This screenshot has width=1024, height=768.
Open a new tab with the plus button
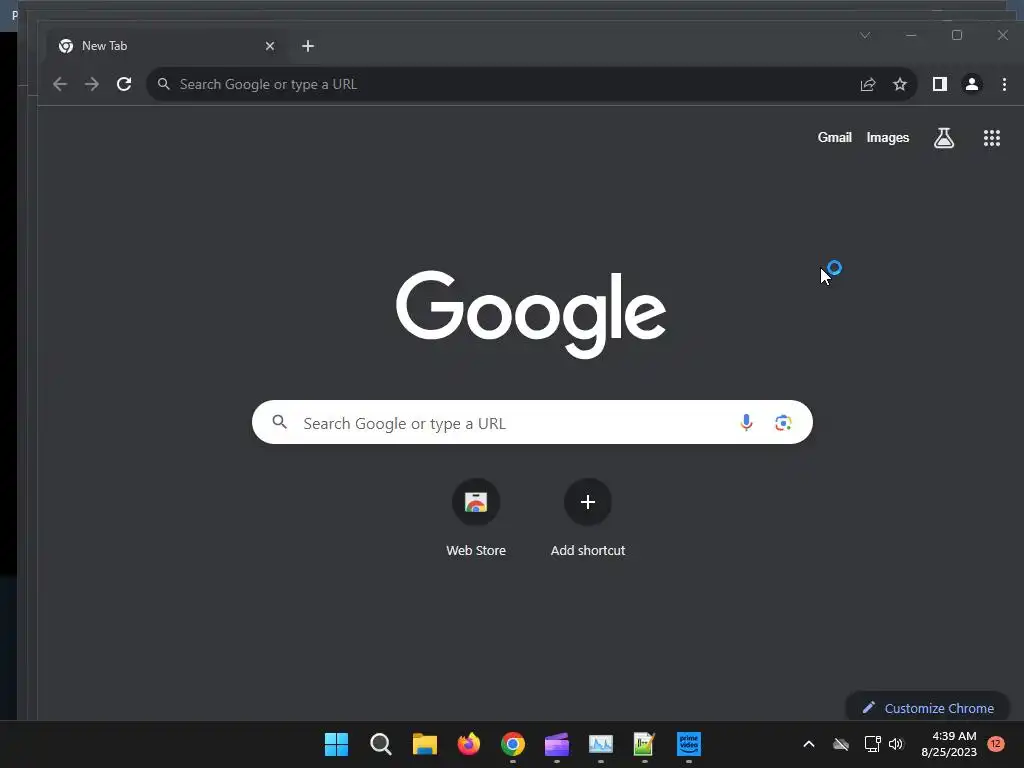click(x=308, y=46)
